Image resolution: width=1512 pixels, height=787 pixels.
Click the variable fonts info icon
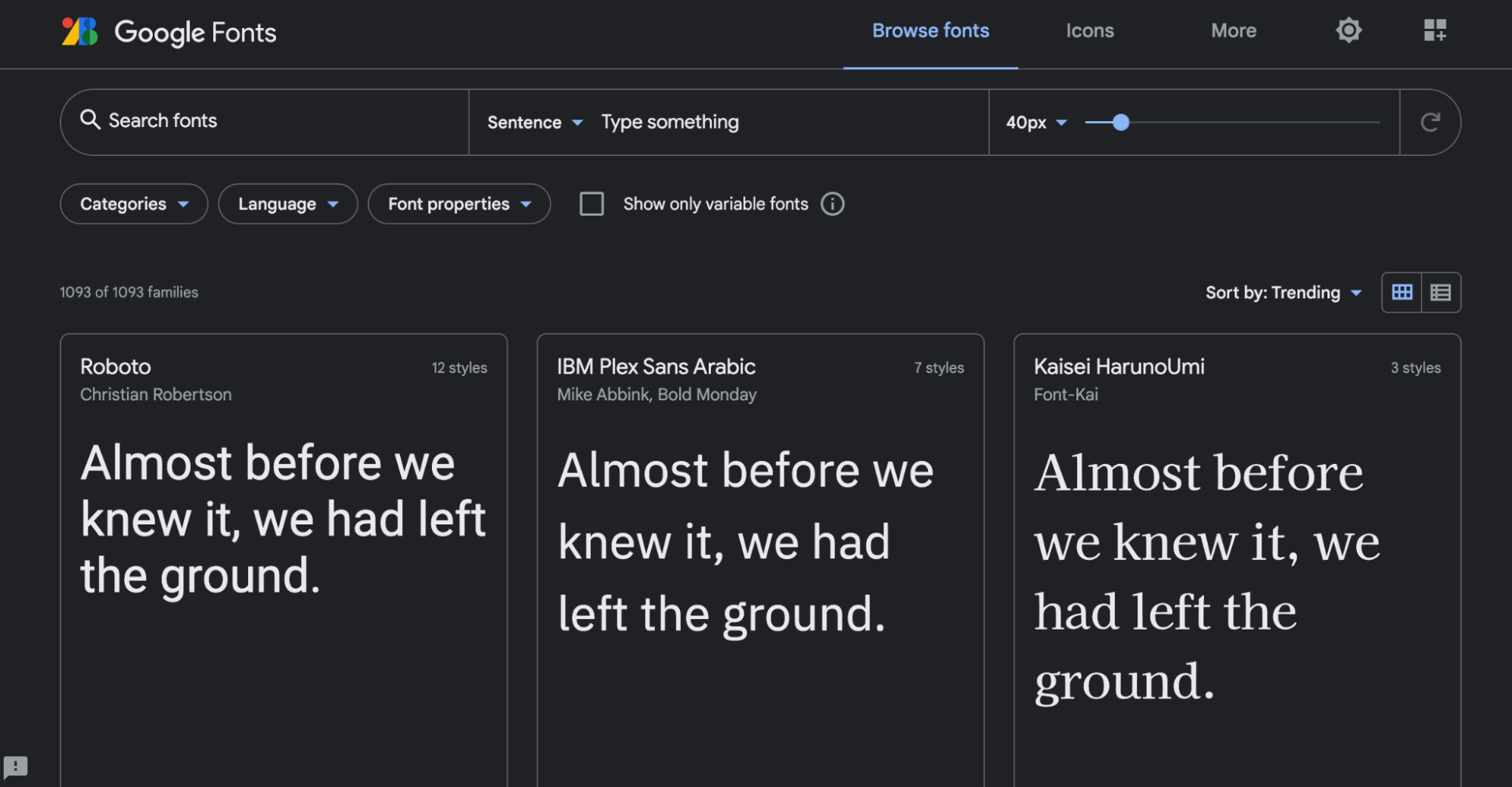click(x=832, y=204)
